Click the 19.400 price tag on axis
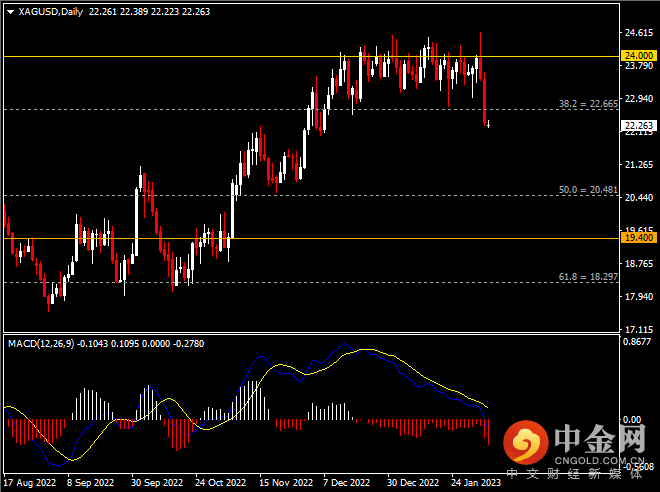 pyautogui.click(x=638, y=238)
